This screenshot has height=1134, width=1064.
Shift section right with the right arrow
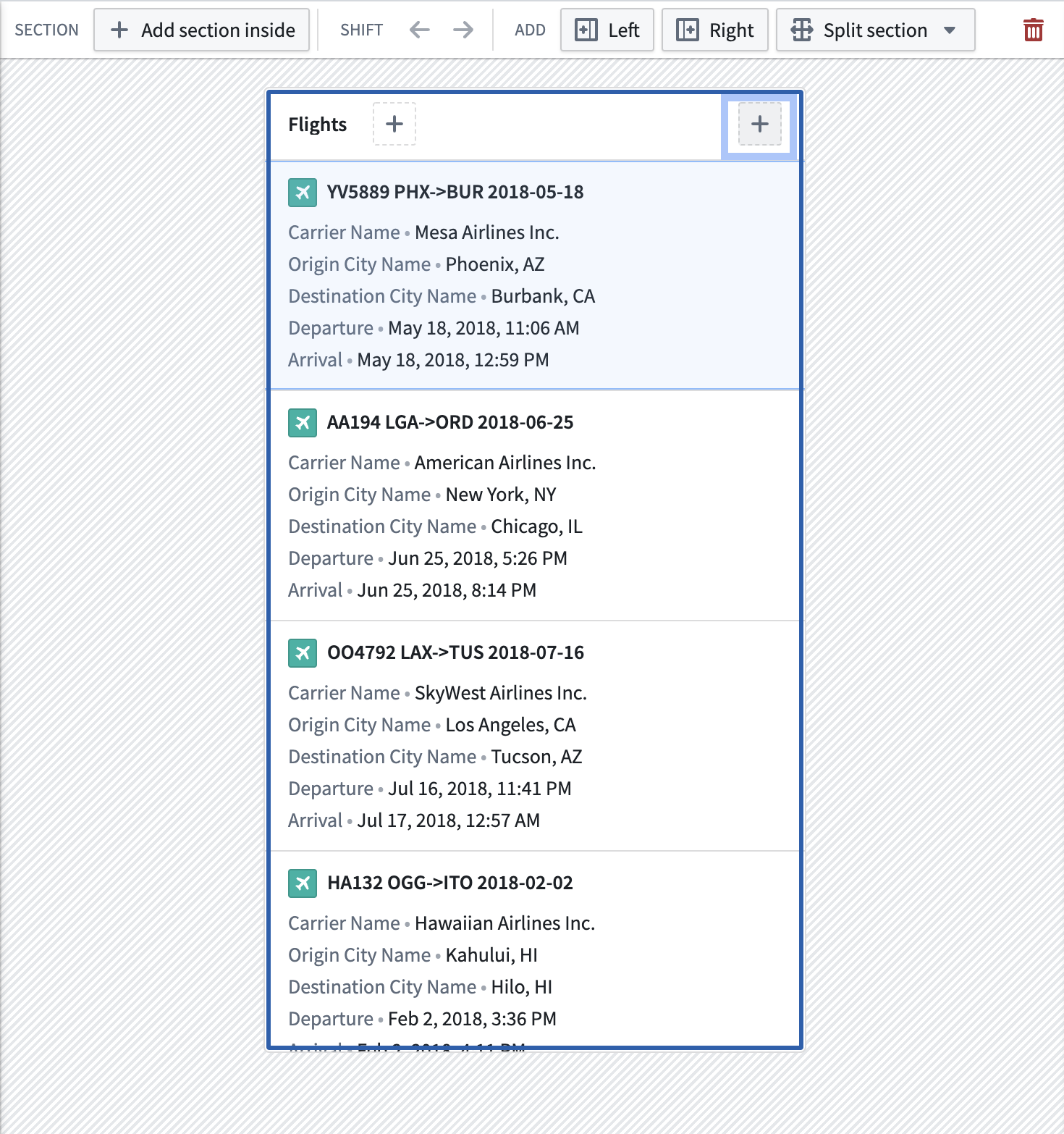click(x=463, y=30)
